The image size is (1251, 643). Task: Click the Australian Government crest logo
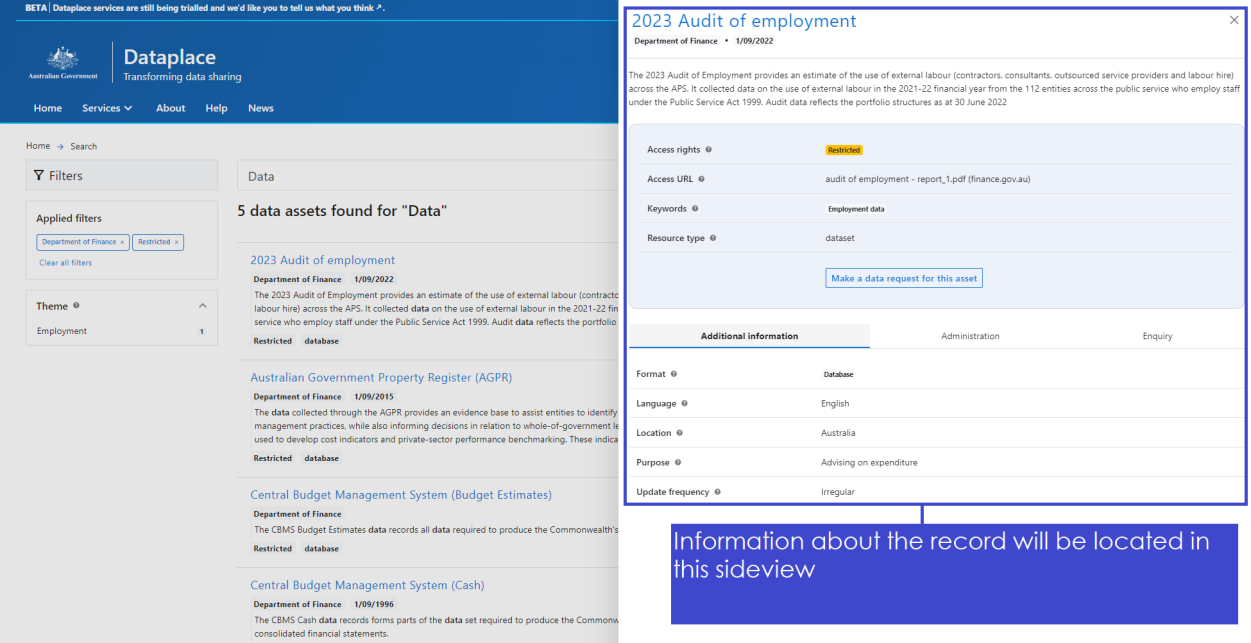click(x=64, y=64)
